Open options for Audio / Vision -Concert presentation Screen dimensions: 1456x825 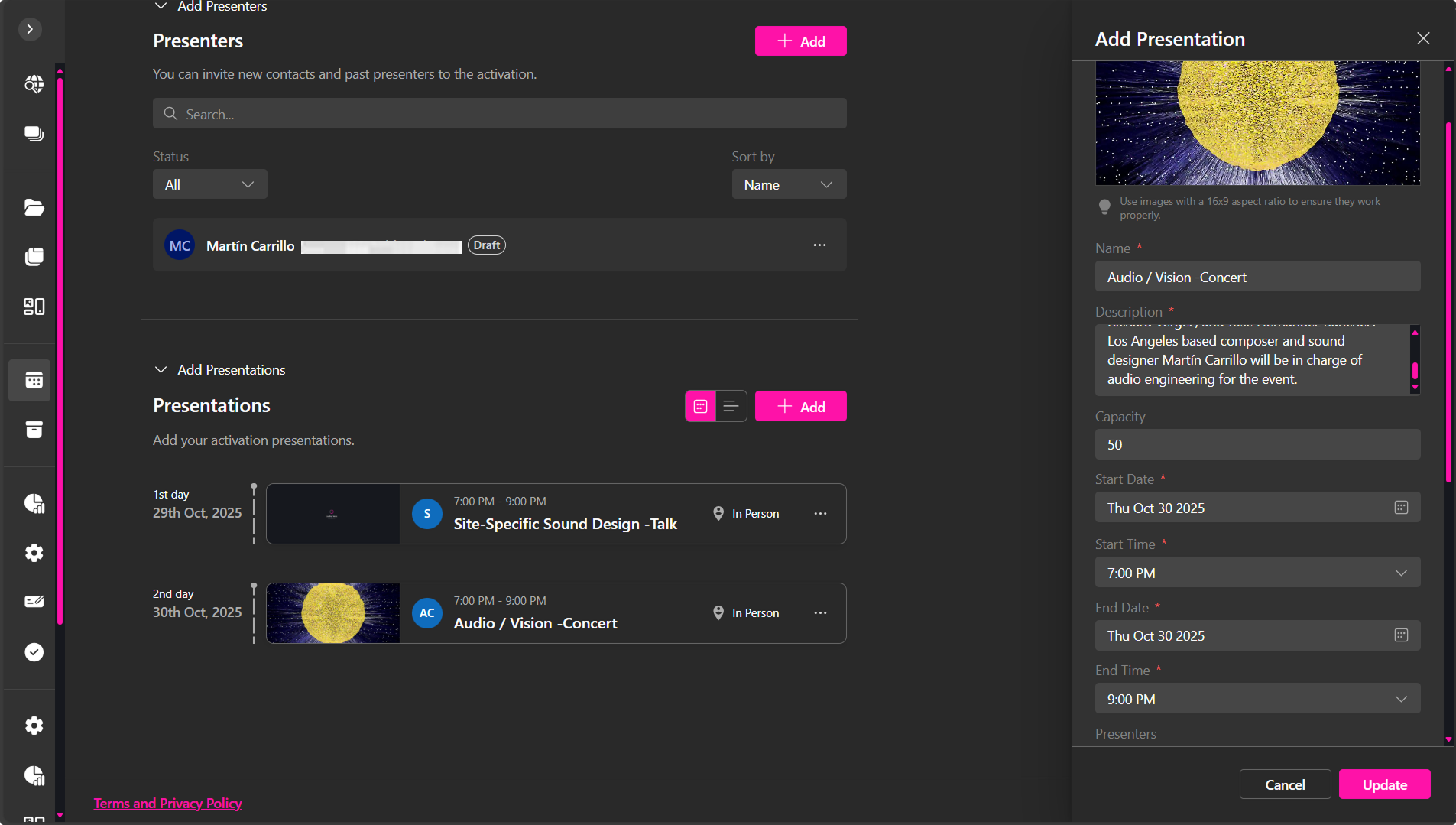tap(820, 613)
